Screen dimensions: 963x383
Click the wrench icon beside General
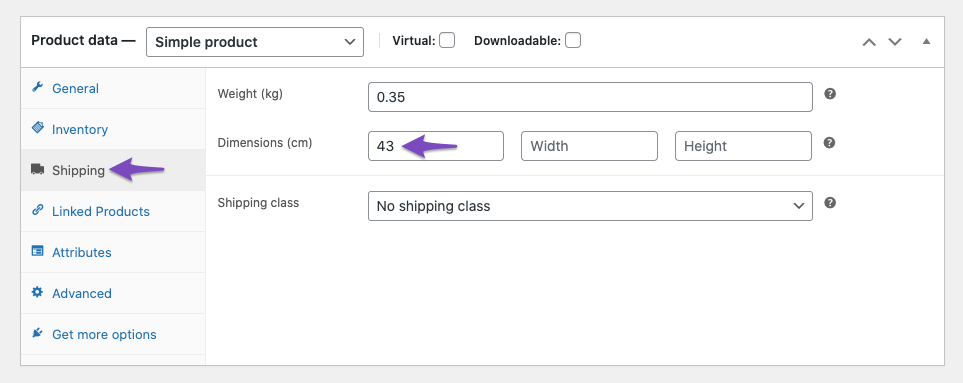tap(37, 87)
